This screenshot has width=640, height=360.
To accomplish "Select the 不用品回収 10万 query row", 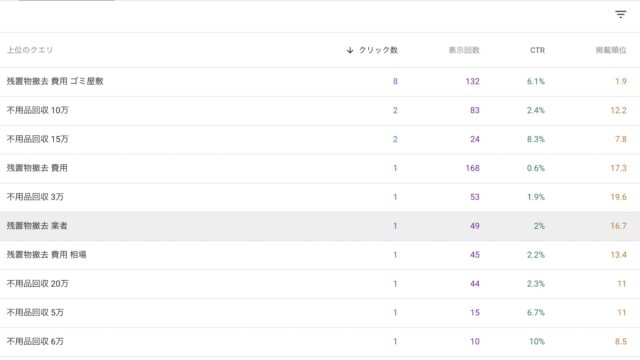I will point(320,111).
